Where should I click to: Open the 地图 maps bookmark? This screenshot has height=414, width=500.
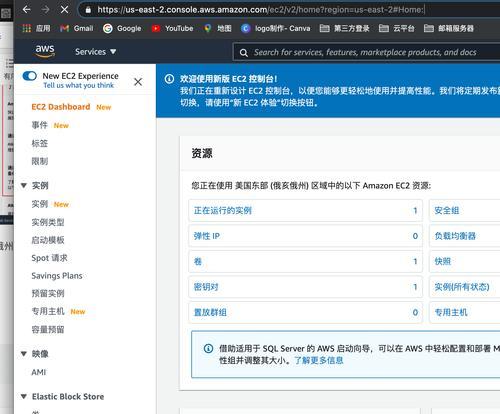coord(218,28)
